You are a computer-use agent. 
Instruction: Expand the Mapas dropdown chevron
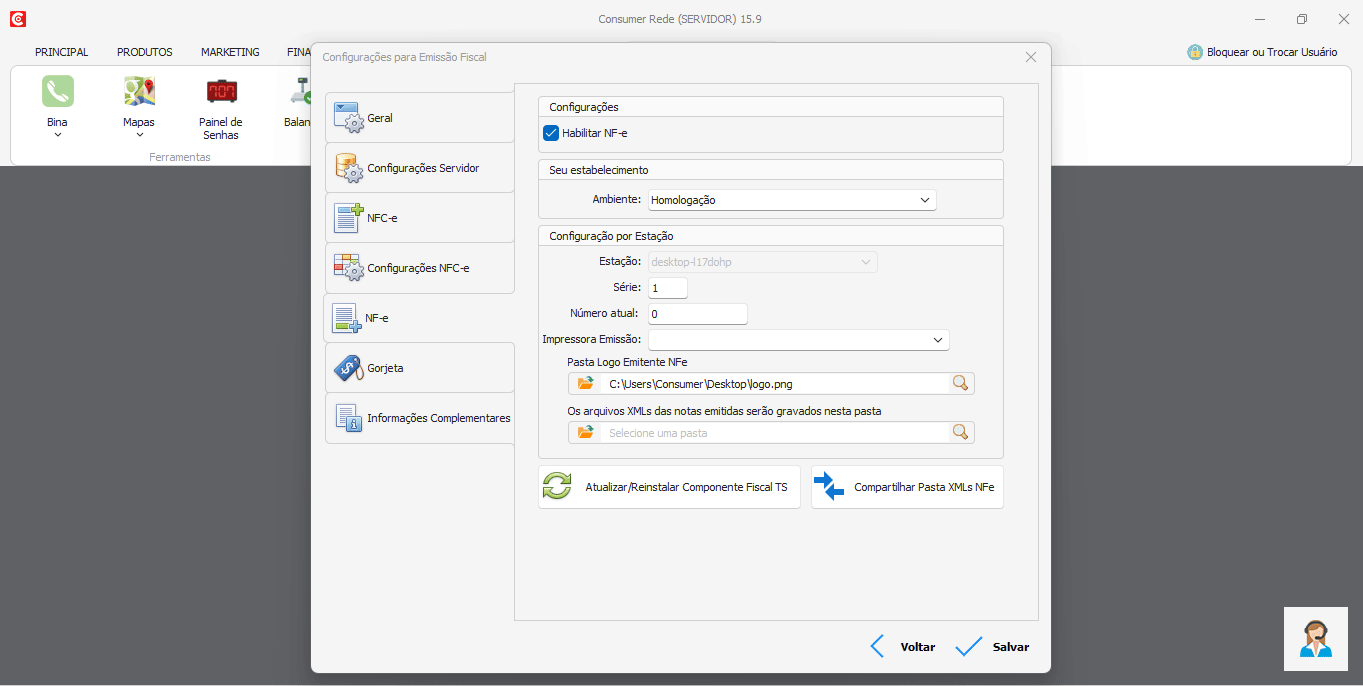(x=139, y=135)
